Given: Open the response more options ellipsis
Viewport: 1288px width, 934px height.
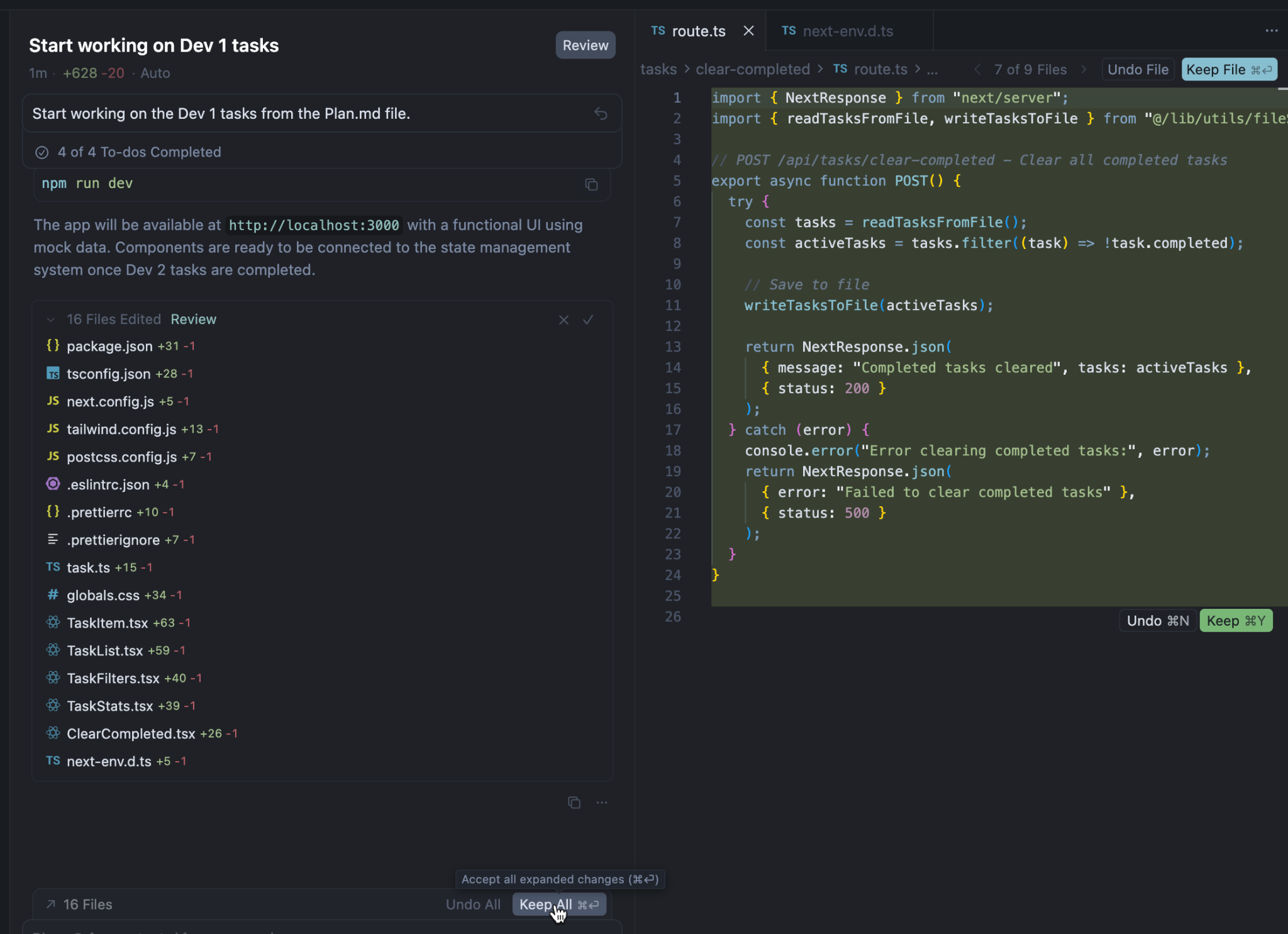Looking at the screenshot, I should [x=602, y=803].
